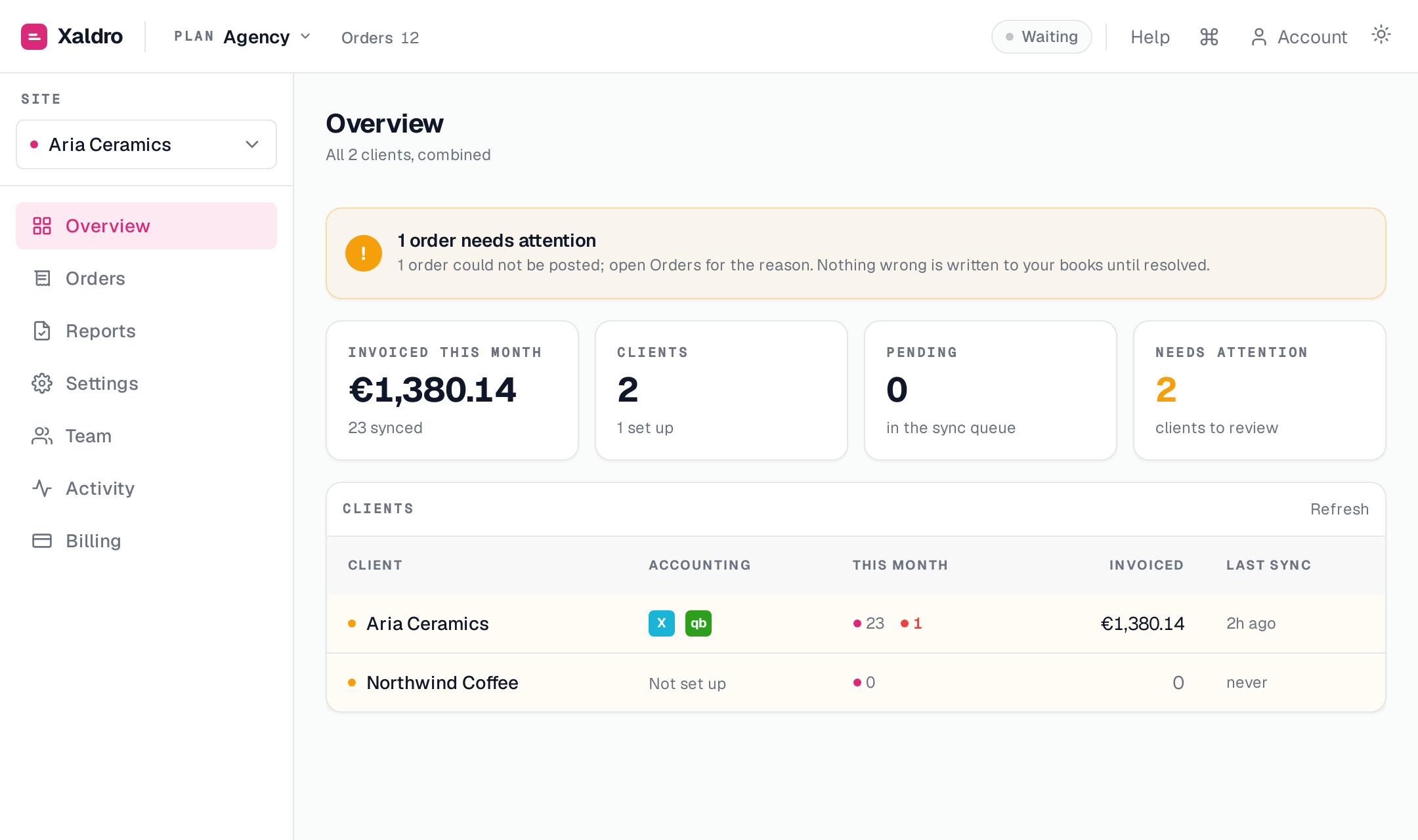1418x840 pixels.
Task: Toggle the light theme sun icon
Action: tap(1381, 35)
